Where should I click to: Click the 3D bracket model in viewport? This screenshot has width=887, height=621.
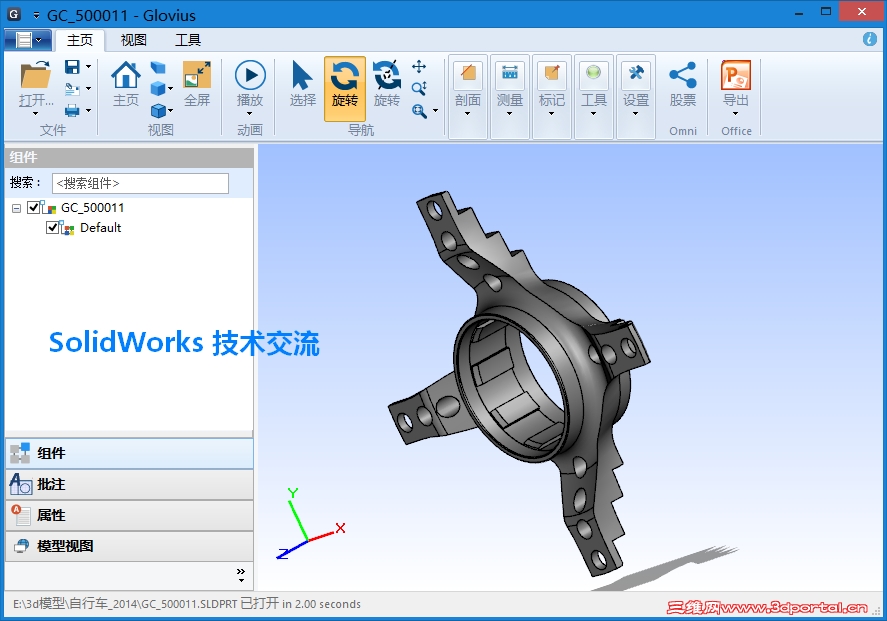(519, 383)
